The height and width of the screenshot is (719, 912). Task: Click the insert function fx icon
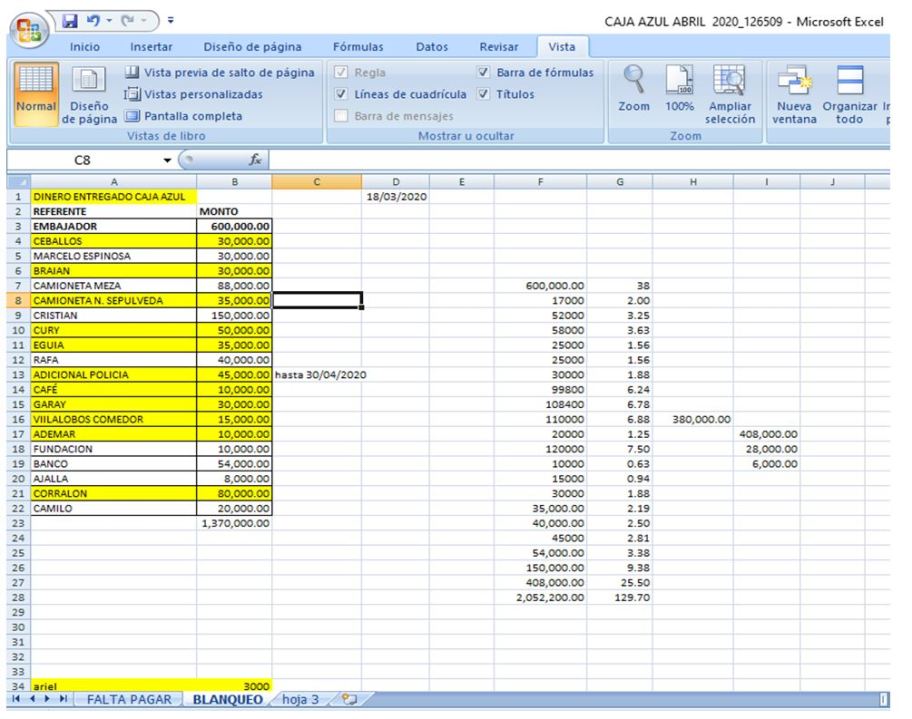[254, 160]
